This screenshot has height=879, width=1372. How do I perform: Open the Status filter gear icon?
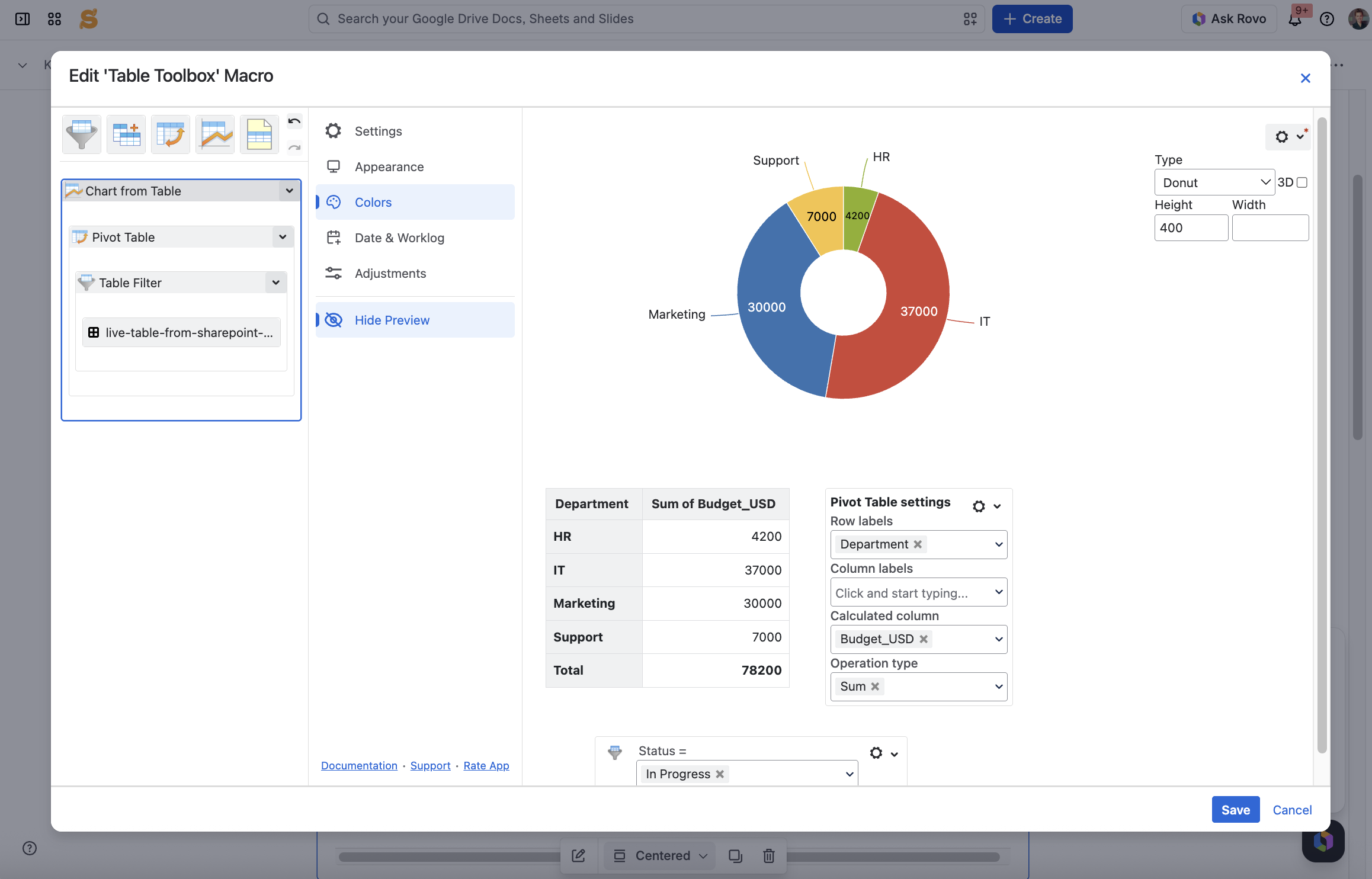876,753
